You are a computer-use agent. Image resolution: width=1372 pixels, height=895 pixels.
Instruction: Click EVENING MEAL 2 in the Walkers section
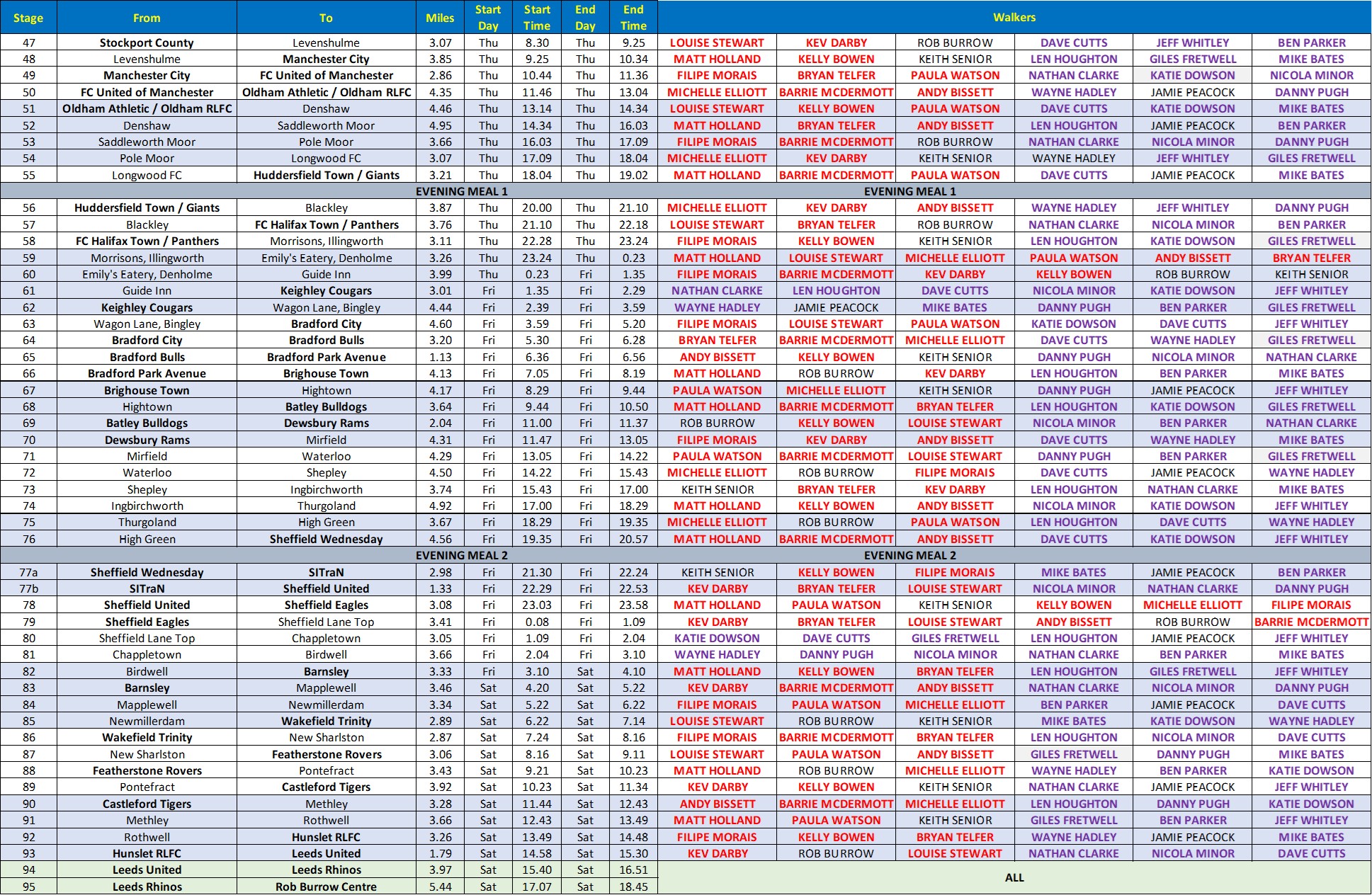(x=909, y=555)
